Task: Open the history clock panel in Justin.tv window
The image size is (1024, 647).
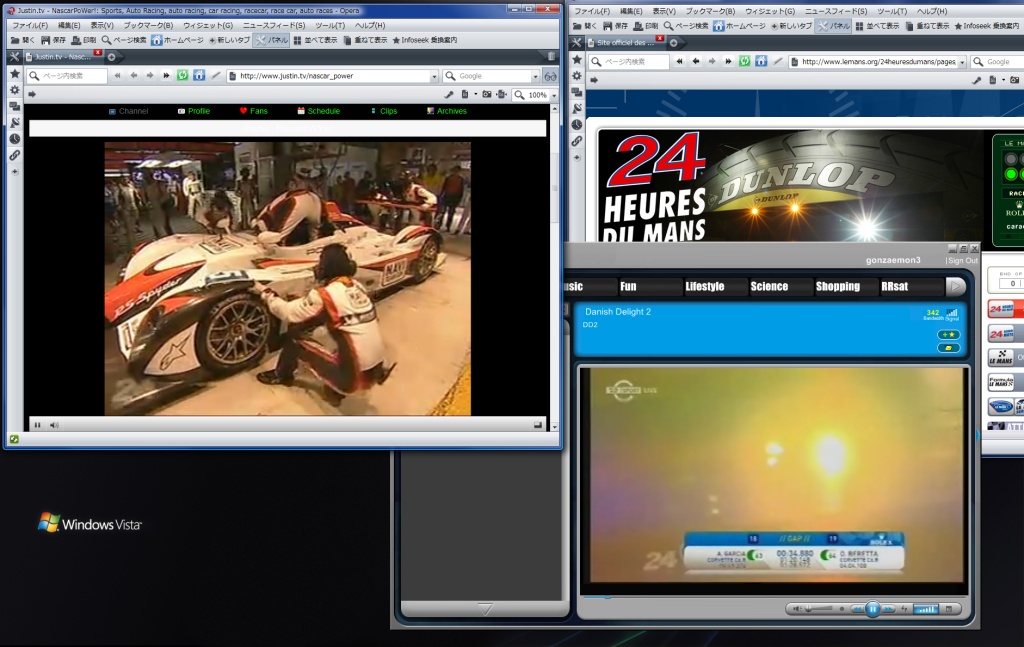Action: [14, 139]
